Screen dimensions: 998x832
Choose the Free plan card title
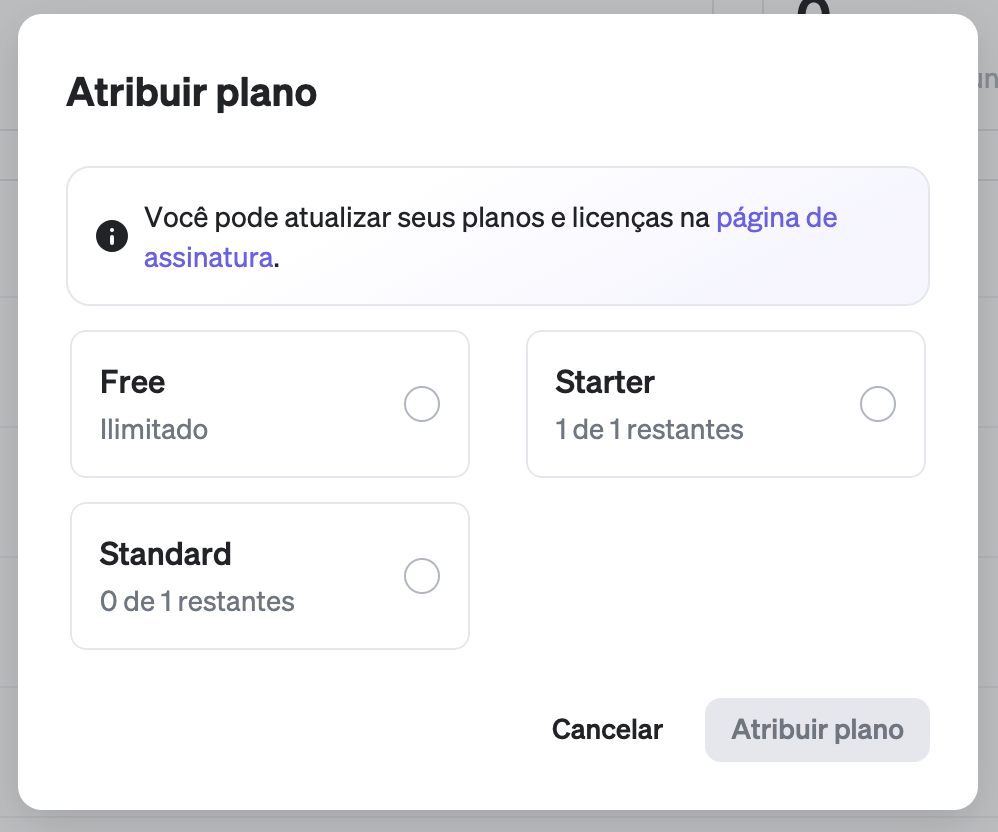point(132,382)
